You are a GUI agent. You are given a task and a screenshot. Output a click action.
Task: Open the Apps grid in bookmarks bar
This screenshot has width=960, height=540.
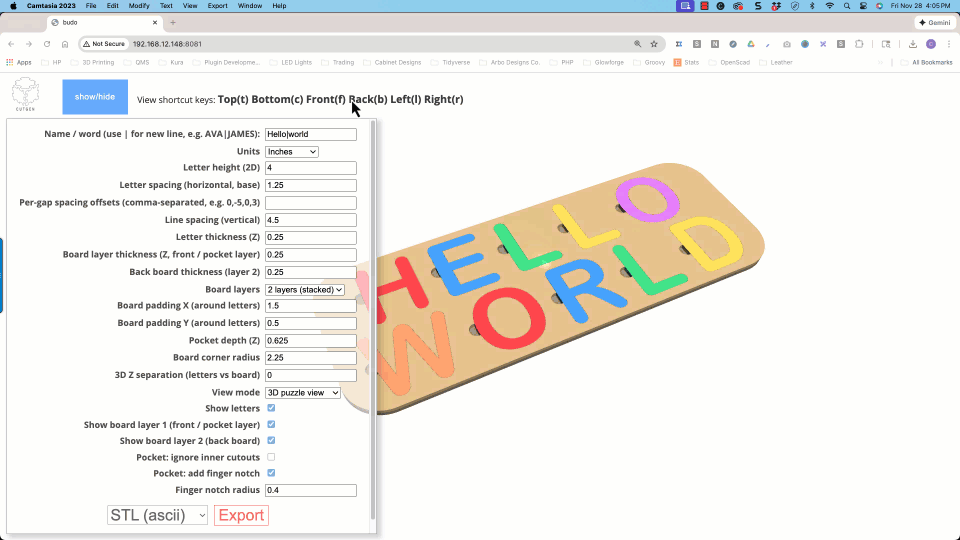[18, 62]
